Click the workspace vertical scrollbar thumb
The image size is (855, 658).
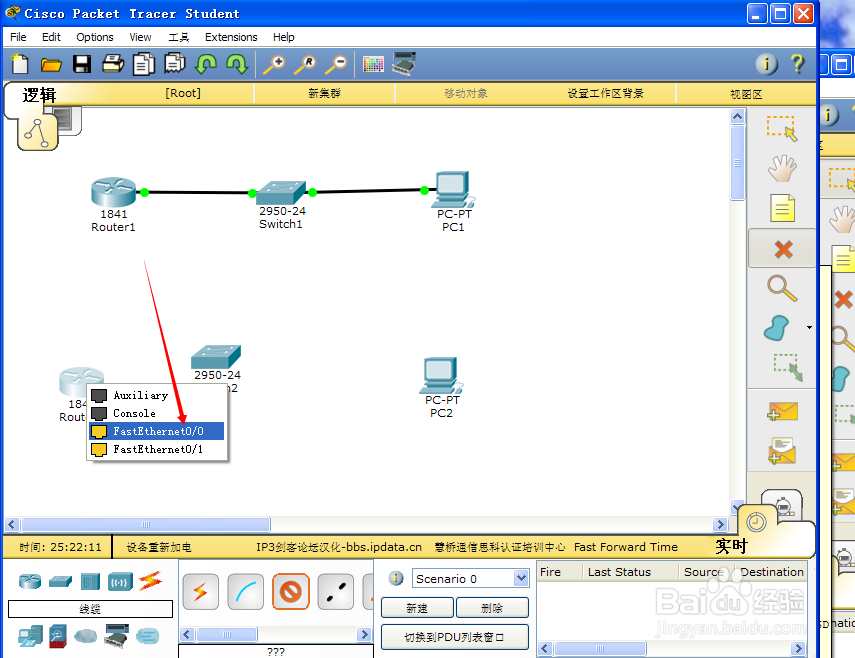[x=737, y=163]
